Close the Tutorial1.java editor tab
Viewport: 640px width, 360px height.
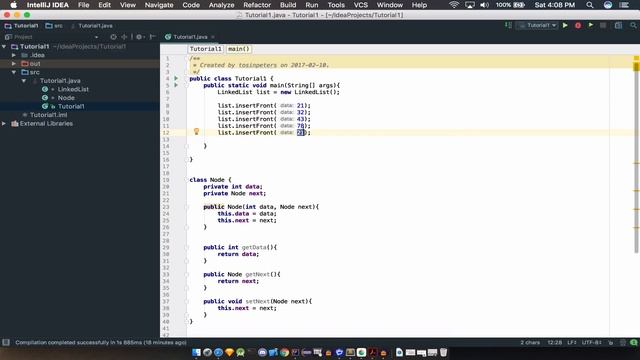click(213, 37)
